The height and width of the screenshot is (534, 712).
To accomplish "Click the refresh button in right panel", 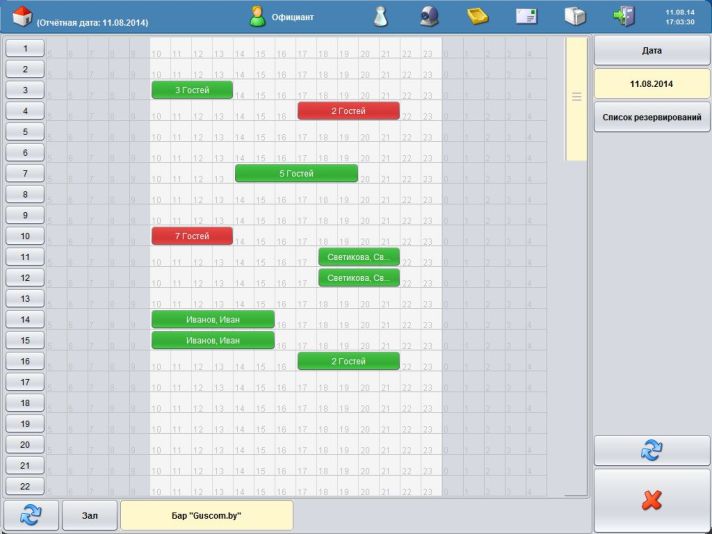I will click(x=652, y=451).
